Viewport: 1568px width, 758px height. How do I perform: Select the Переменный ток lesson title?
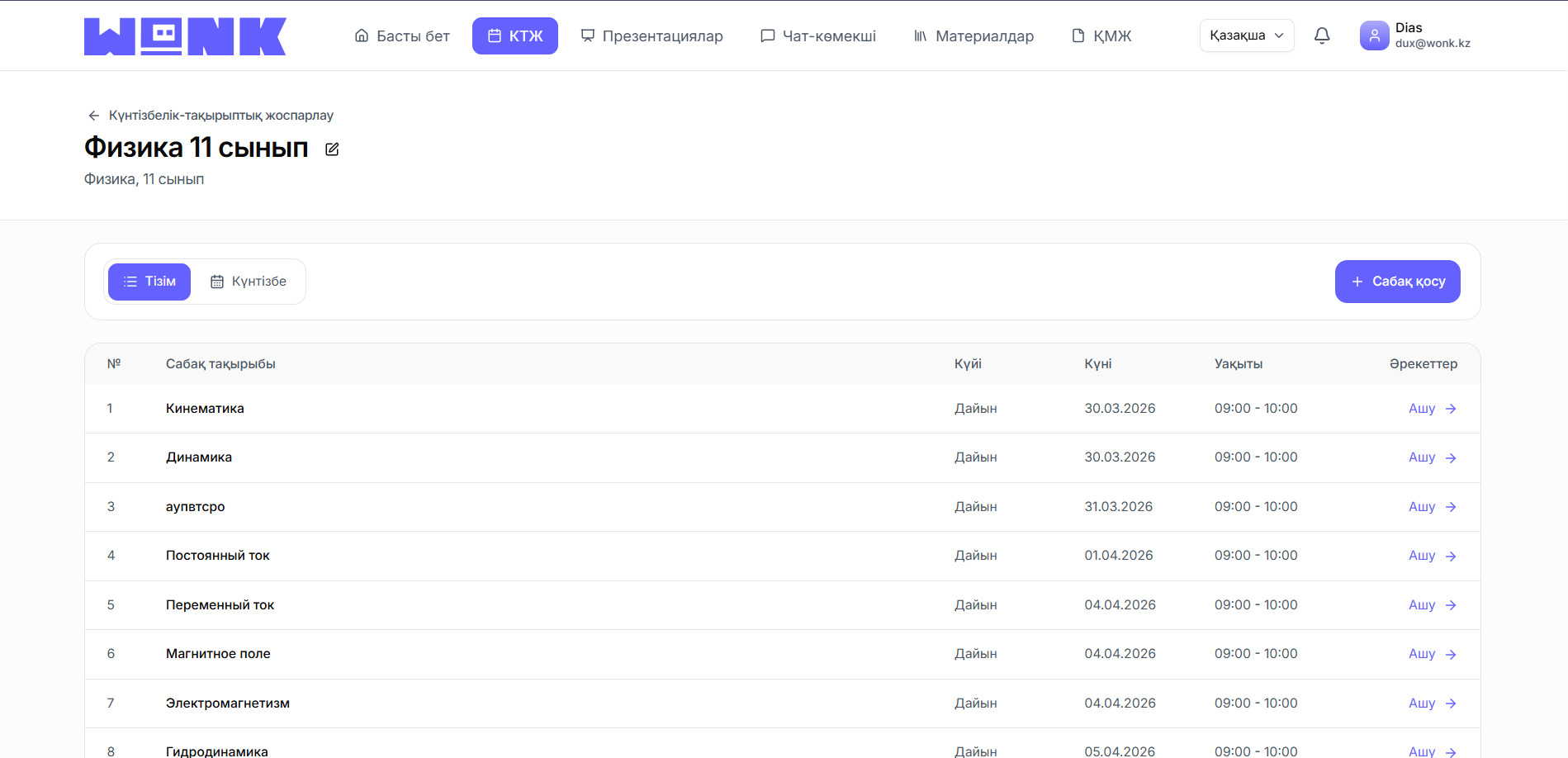pyautogui.click(x=220, y=605)
